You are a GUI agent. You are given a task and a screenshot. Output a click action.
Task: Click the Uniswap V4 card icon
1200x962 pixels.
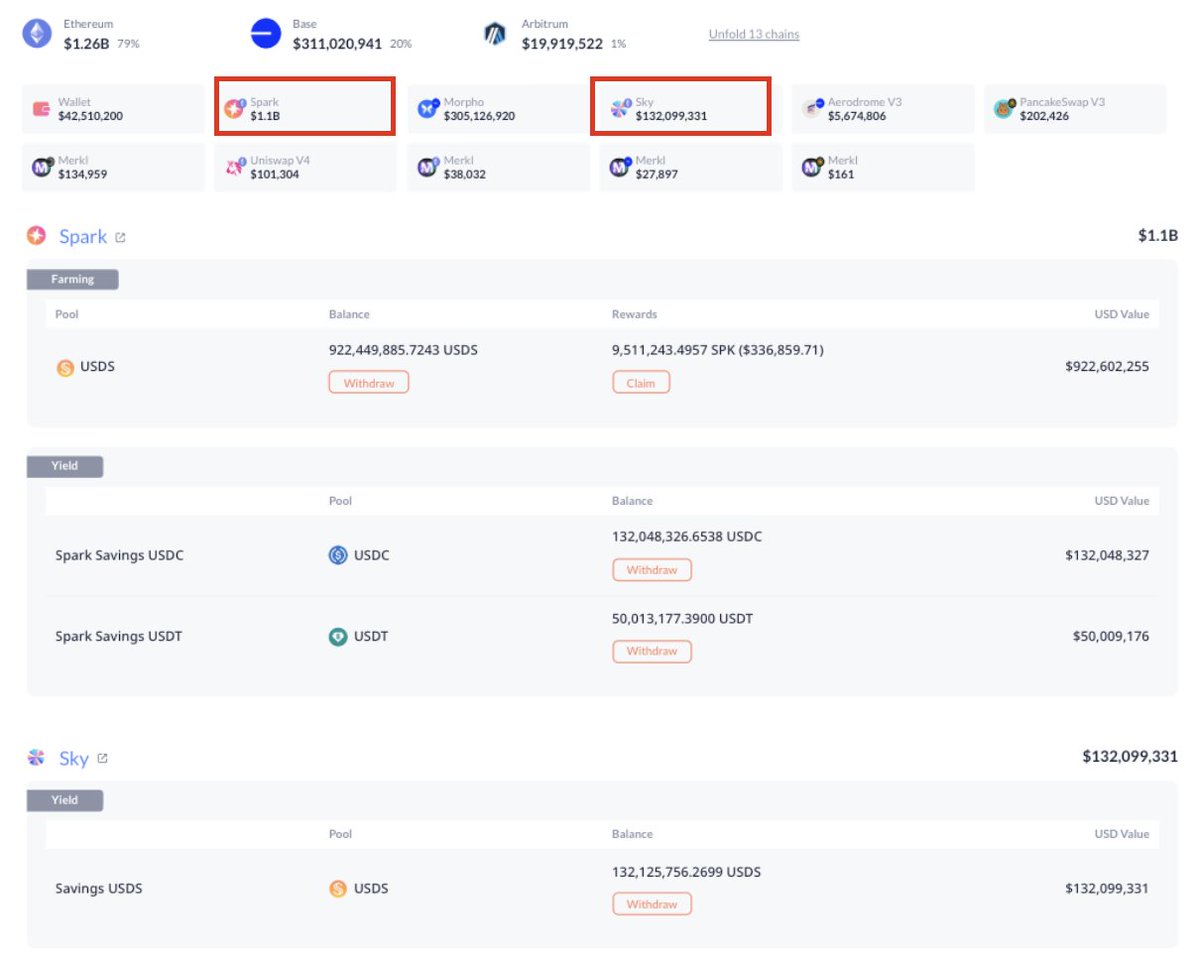(x=235, y=167)
